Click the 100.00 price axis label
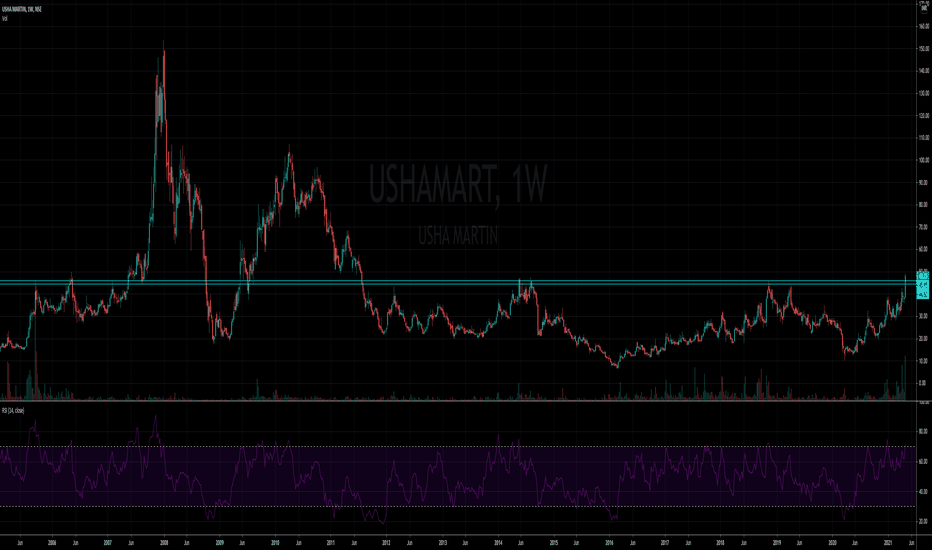Screen dimensions: 932x550 924,160
